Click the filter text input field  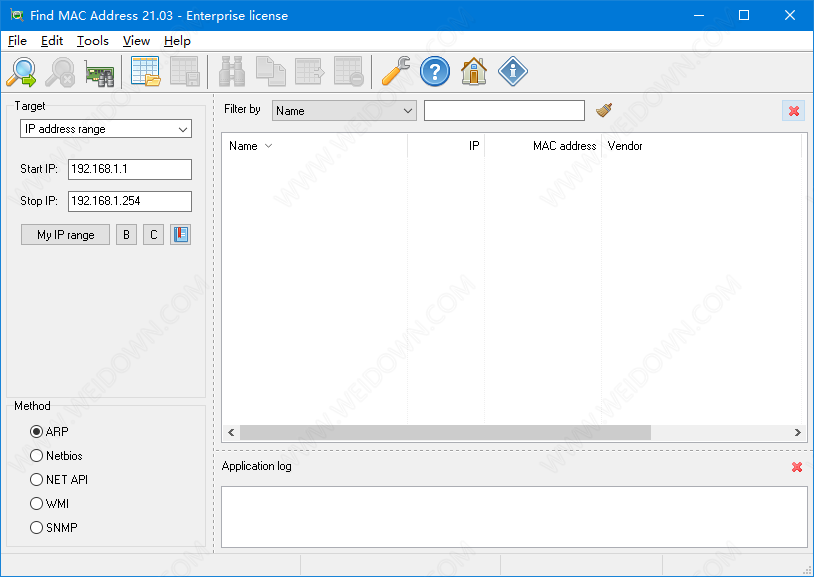pyautogui.click(x=504, y=111)
